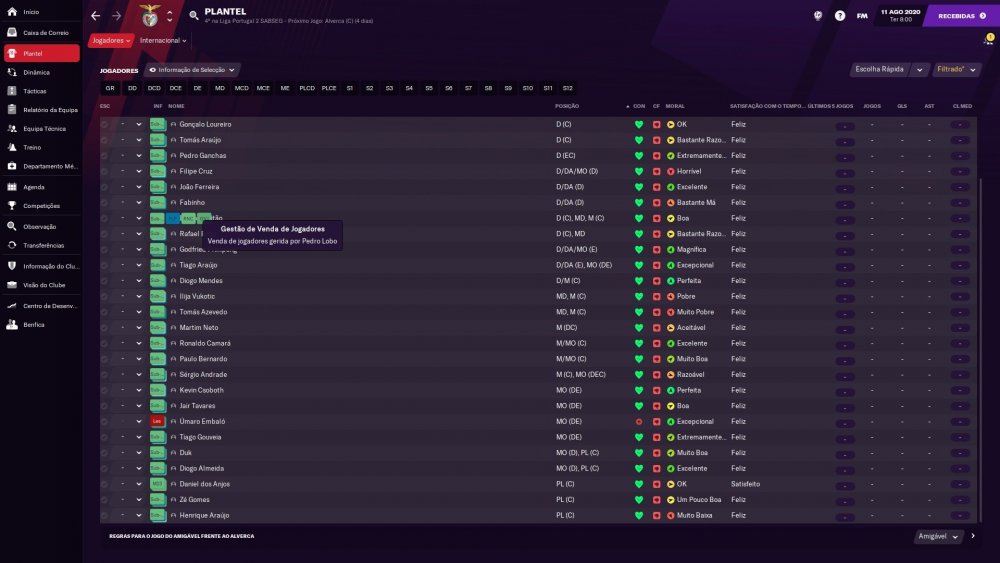Click the back navigation arrow
1000x563 pixels.
[x=96, y=16]
